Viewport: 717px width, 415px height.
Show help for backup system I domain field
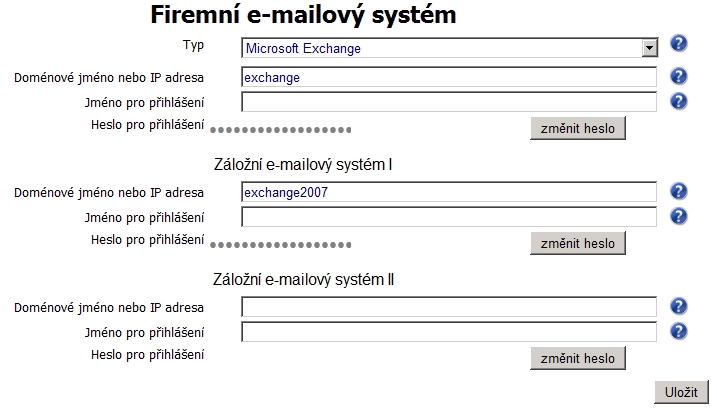(679, 192)
